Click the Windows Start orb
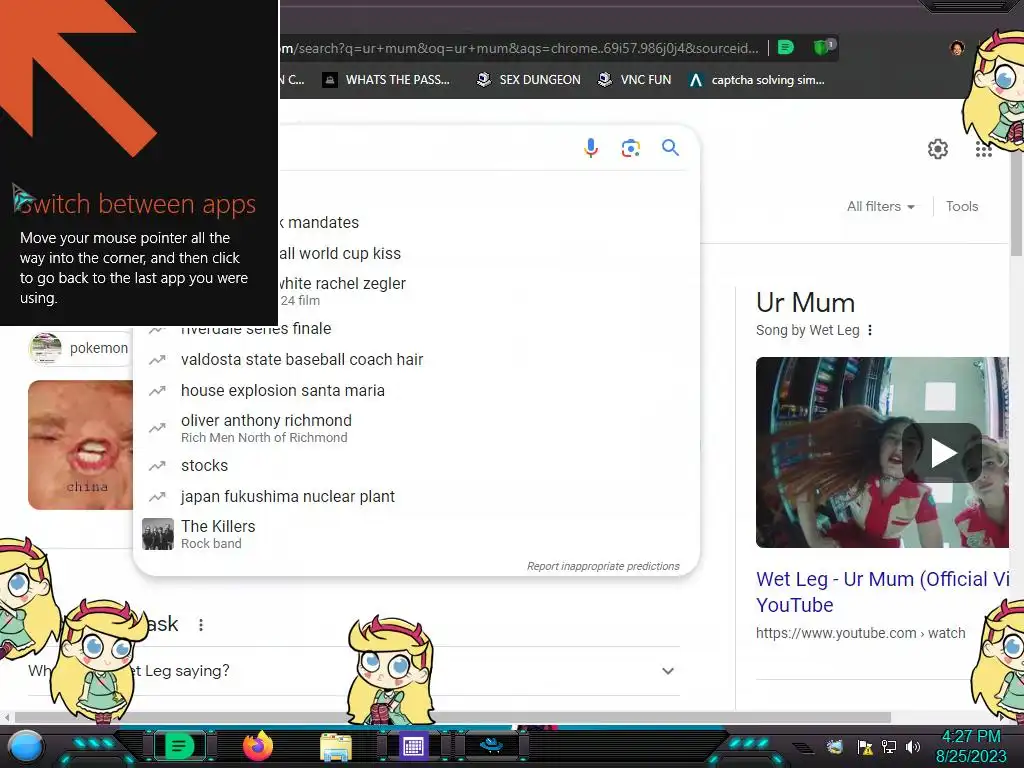Image resolution: width=1024 pixels, height=768 pixels. coord(26,747)
